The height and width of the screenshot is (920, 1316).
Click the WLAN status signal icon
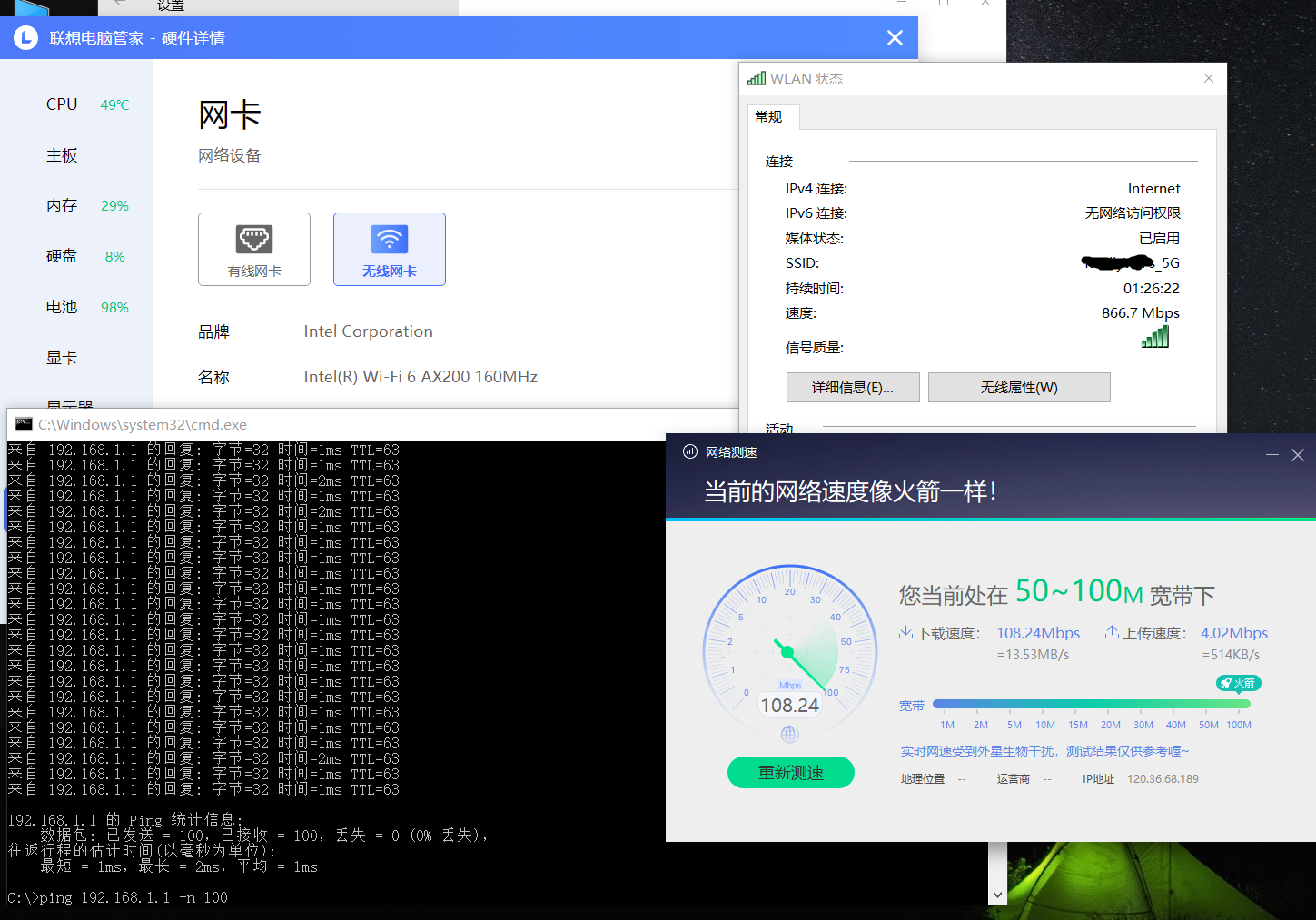click(x=756, y=79)
